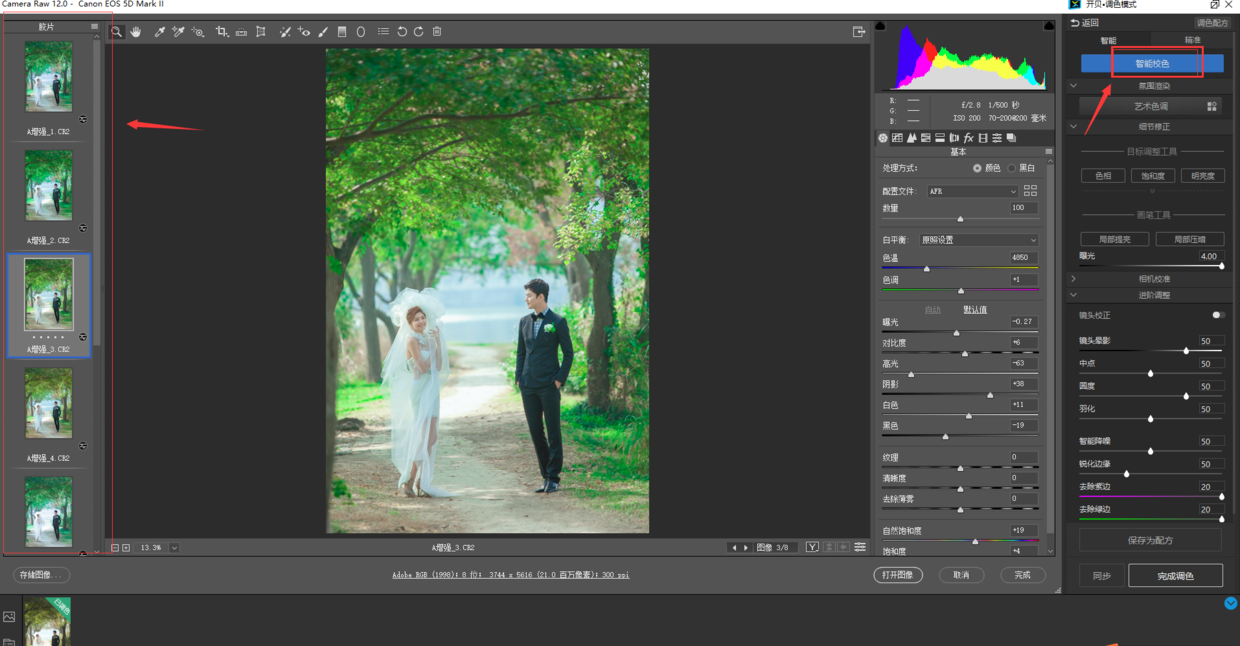Select the A增强_1.CR2 thumbnail
The image size is (1240, 646).
(49, 76)
